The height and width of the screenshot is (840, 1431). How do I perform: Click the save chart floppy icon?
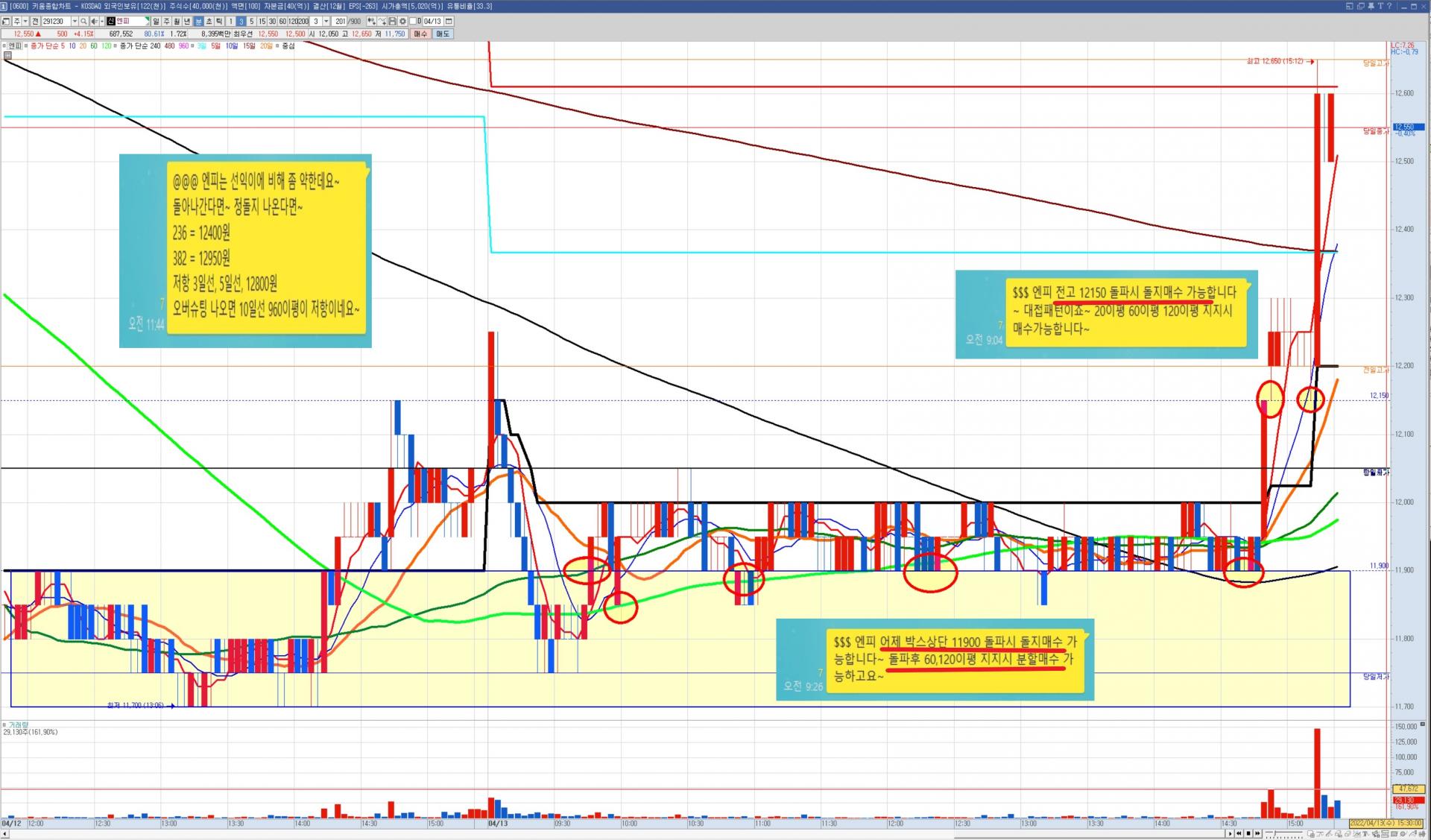click(x=392, y=22)
